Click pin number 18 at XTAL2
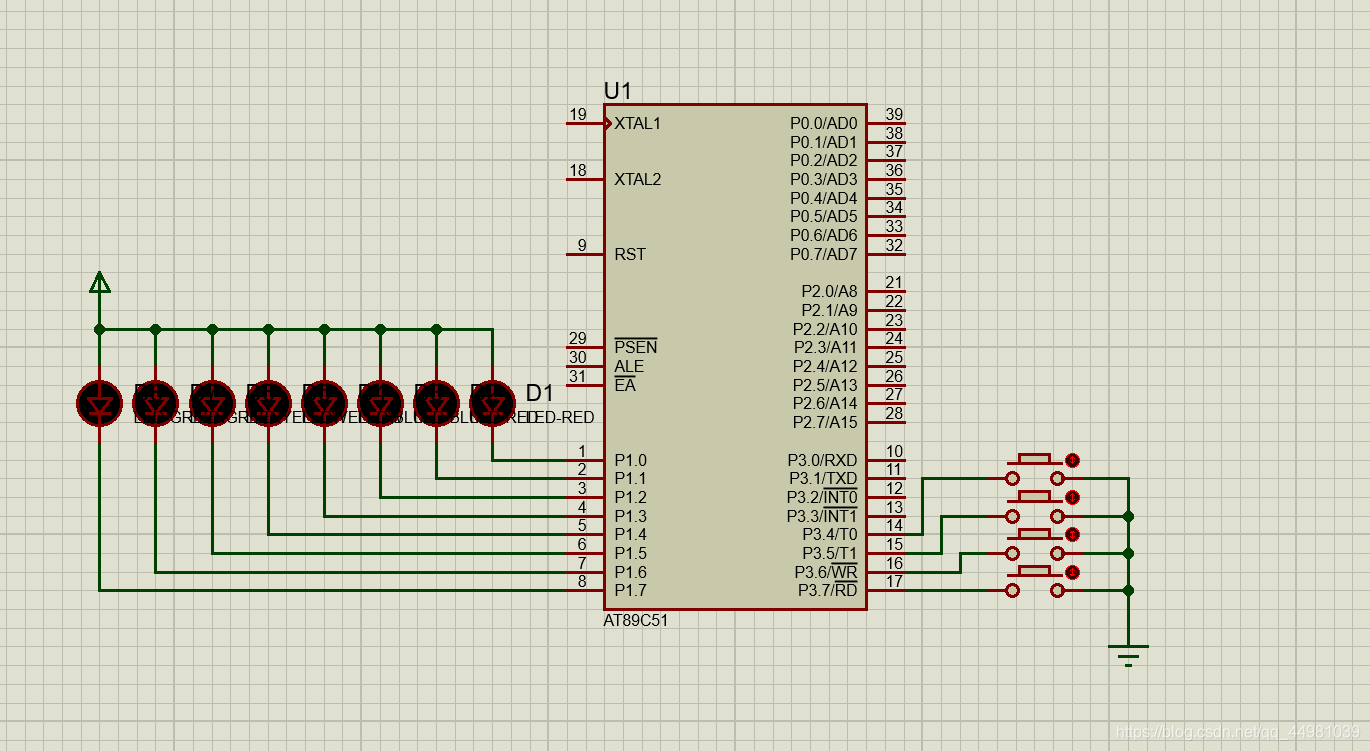The height and width of the screenshot is (751, 1370). (x=578, y=170)
